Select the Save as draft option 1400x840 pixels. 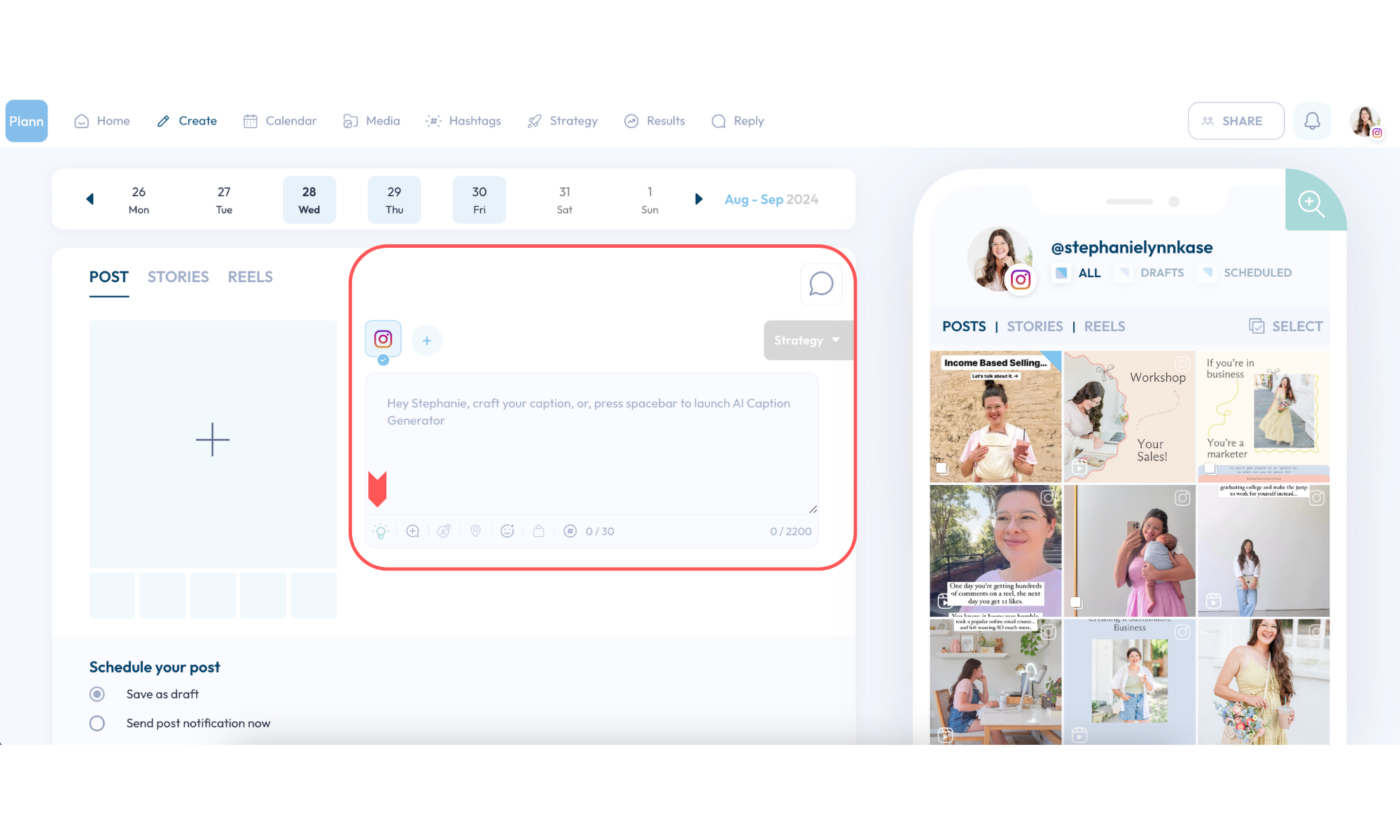(x=97, y=694)
